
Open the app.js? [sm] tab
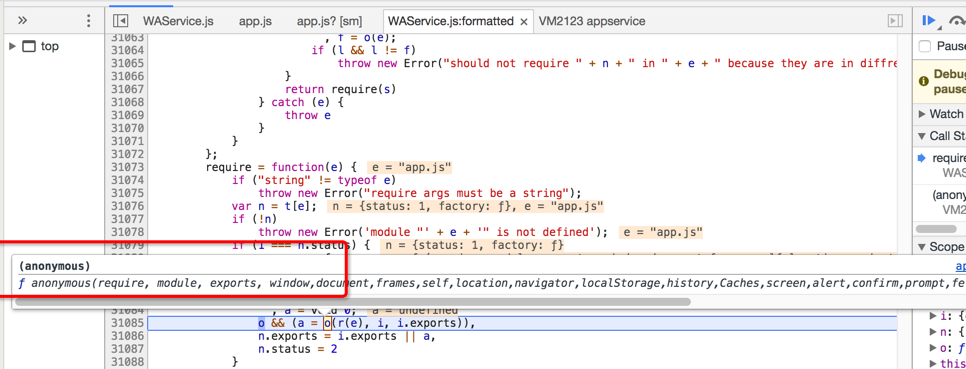tap(330, 21)
